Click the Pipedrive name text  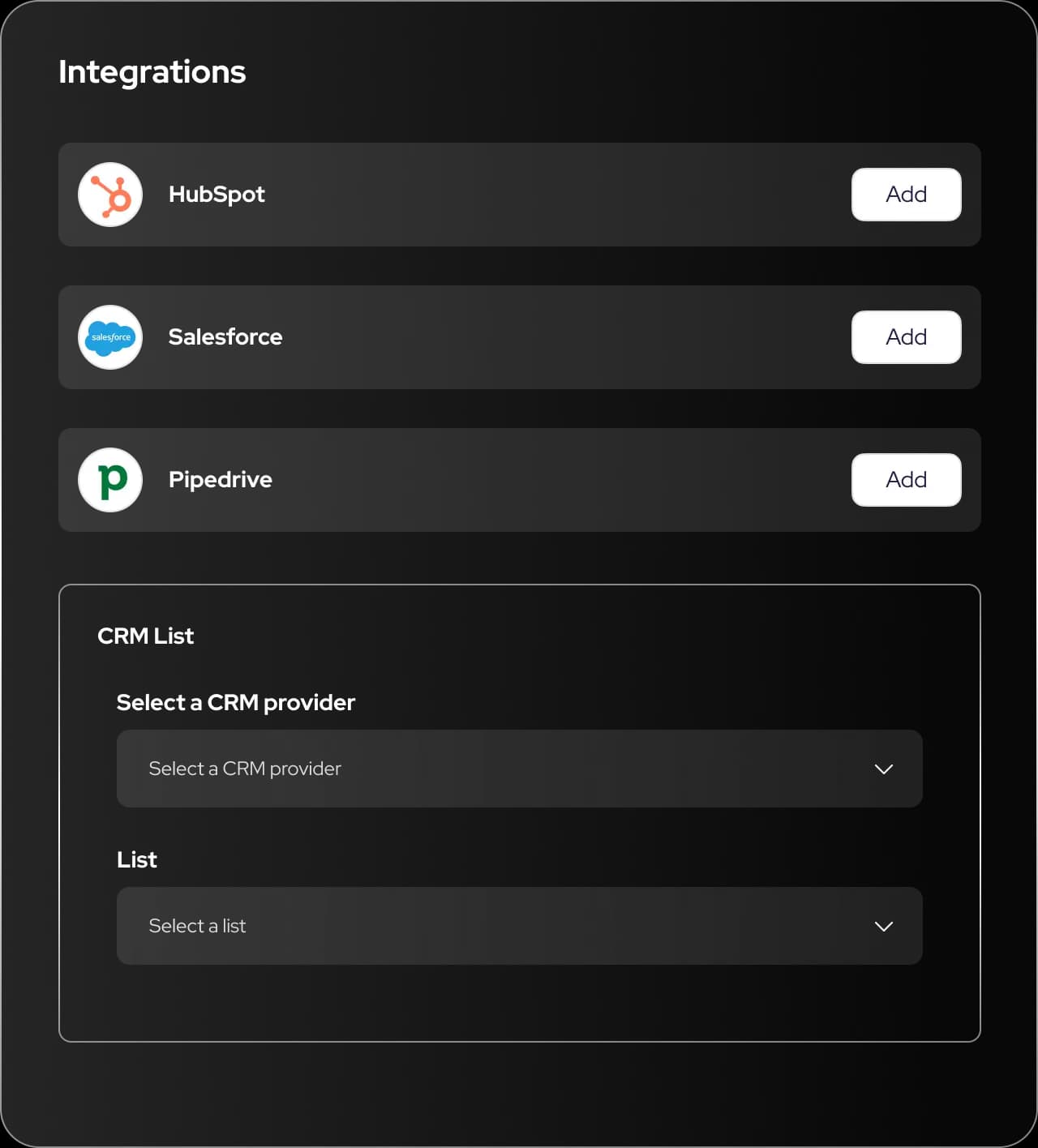[x=221, y=480]
